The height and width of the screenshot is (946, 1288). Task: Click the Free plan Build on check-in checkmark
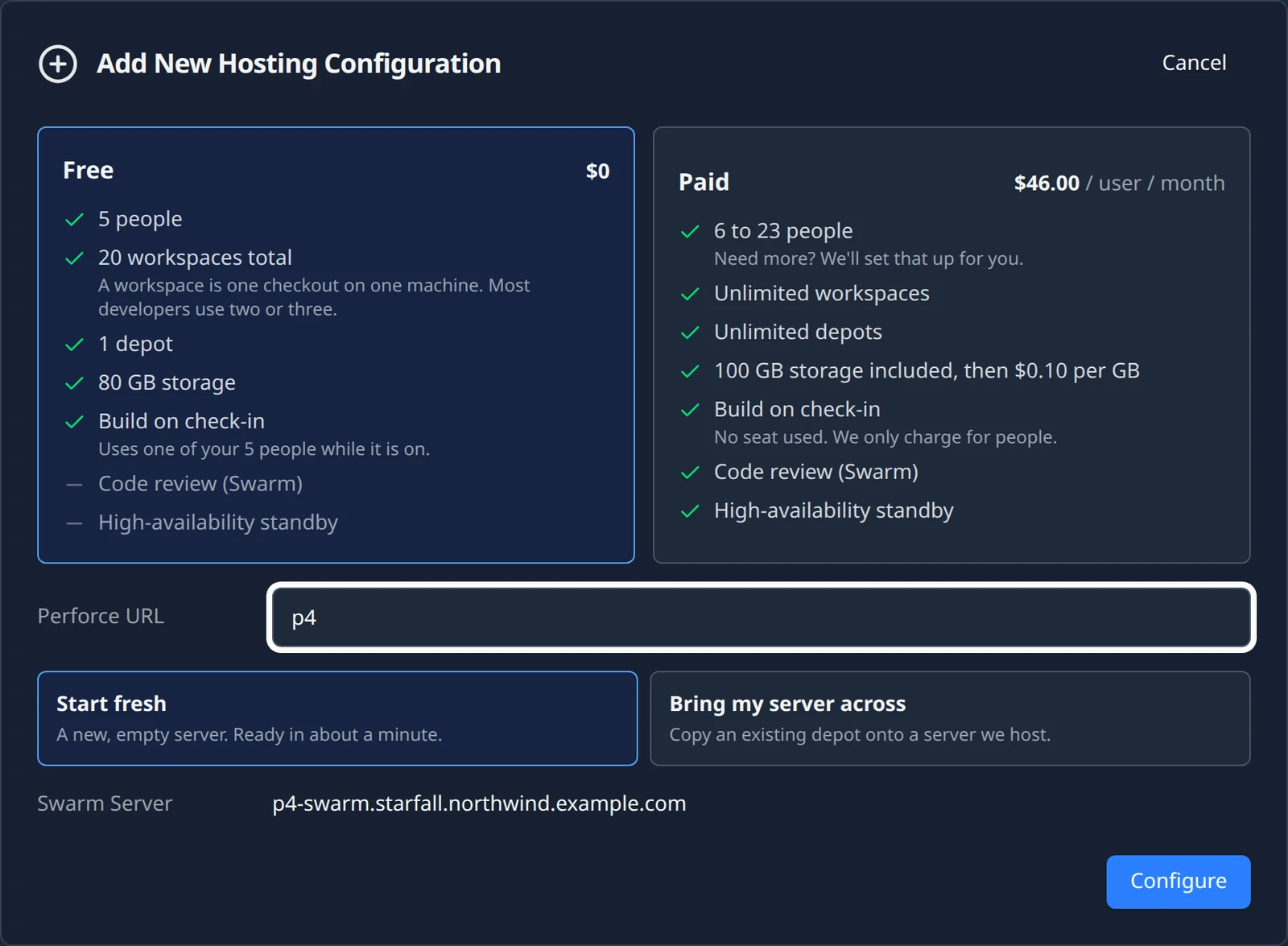74,422
